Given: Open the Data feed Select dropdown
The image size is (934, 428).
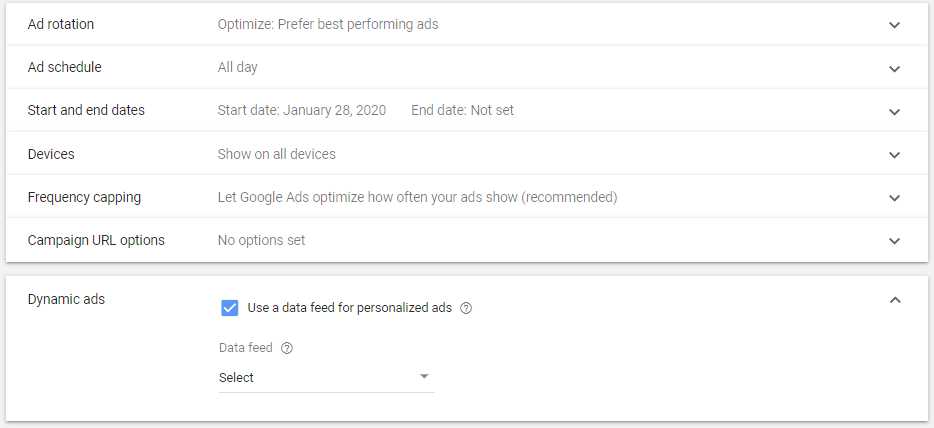Looking at the screenshot, I should click(x=326, y=377).
